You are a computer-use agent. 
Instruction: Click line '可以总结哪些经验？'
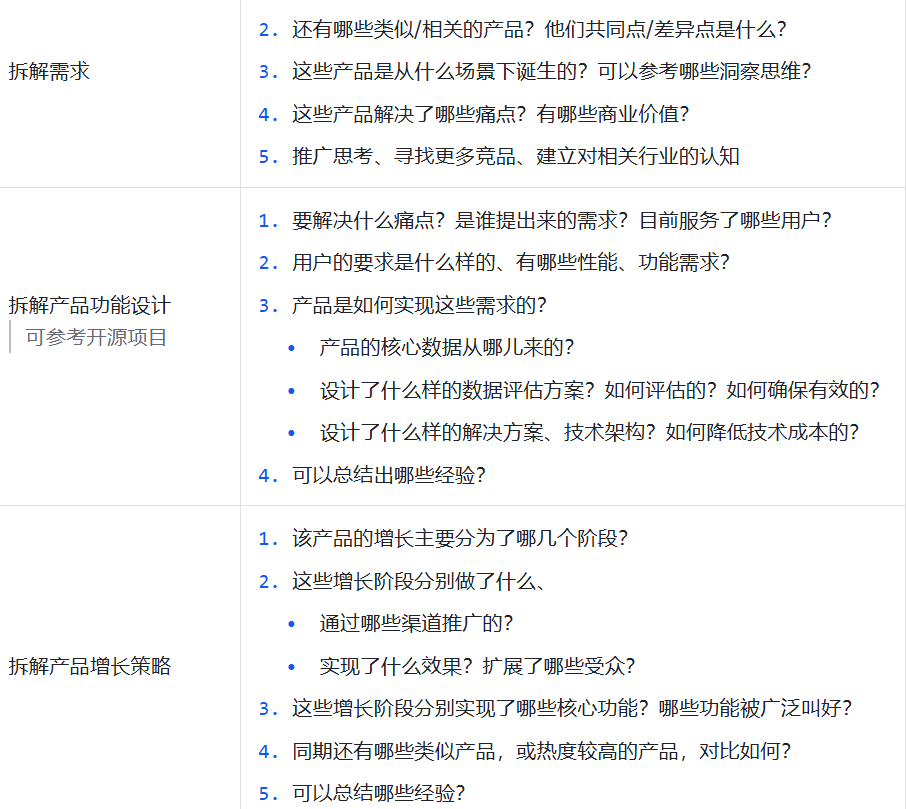point(378,793)
